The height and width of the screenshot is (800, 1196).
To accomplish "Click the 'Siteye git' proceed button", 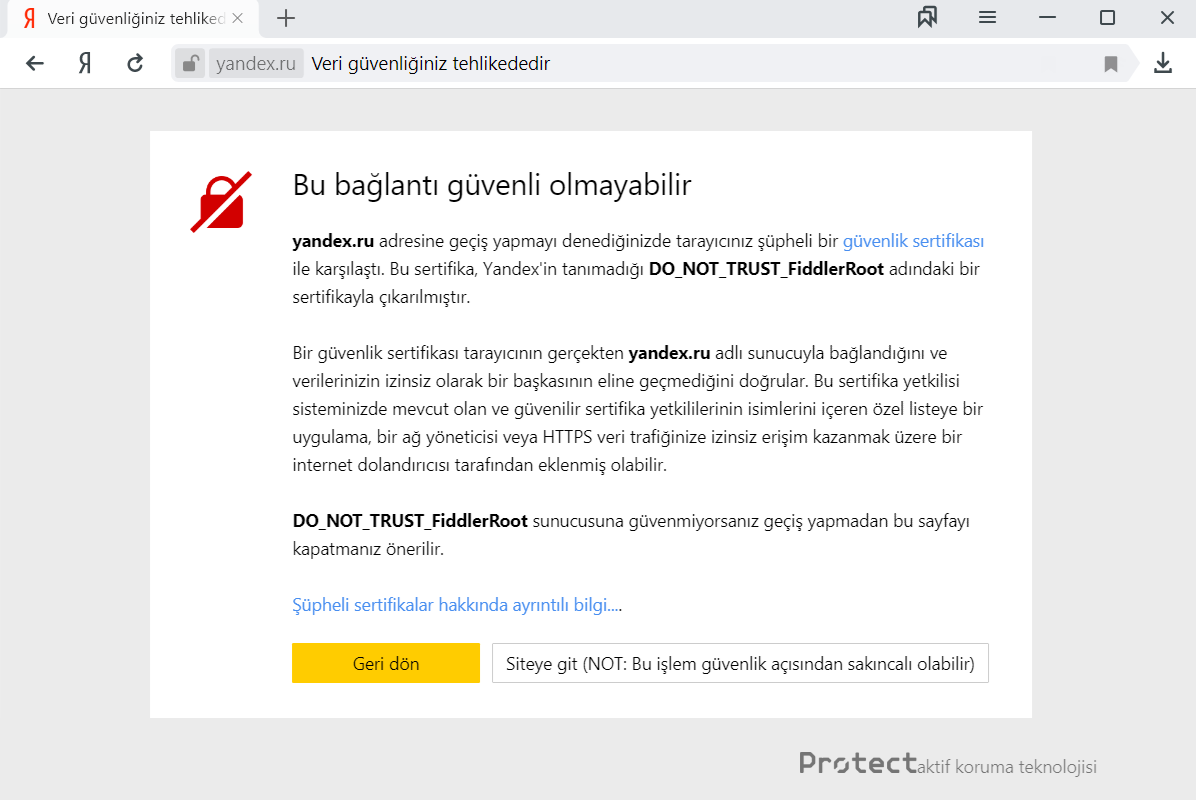I will point(740,663).
